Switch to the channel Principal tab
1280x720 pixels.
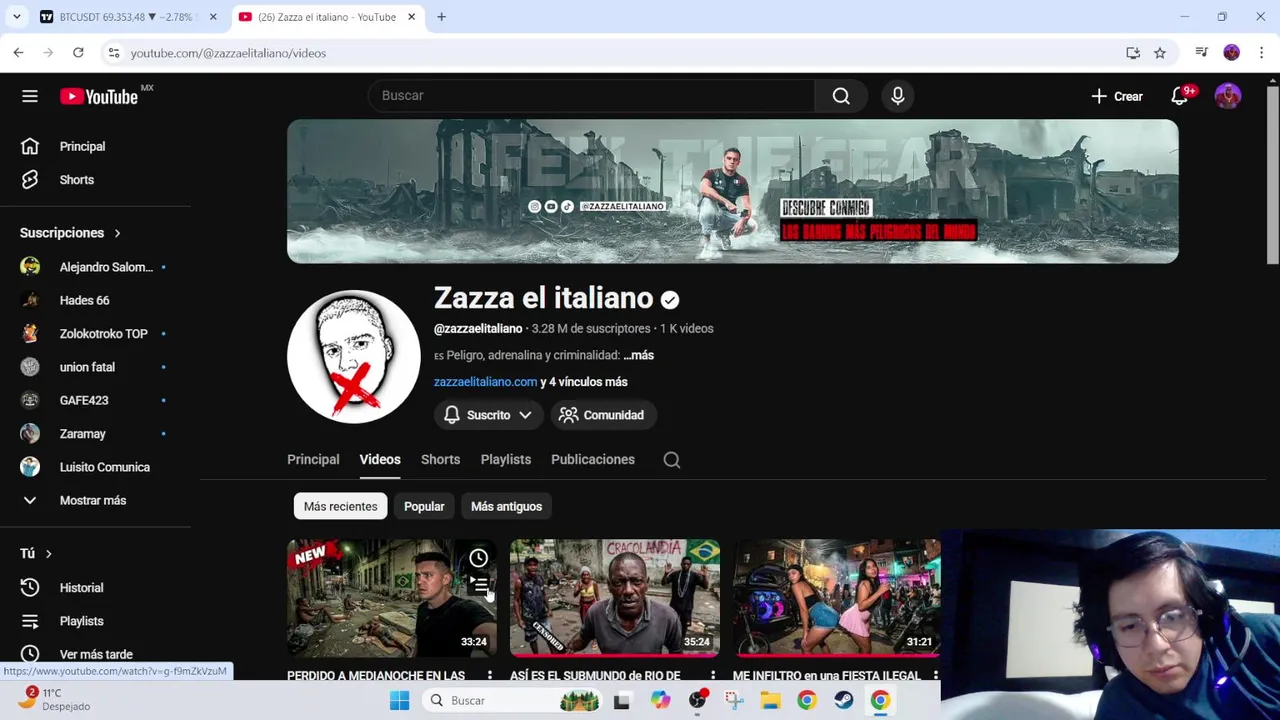(x=313, y=459)
